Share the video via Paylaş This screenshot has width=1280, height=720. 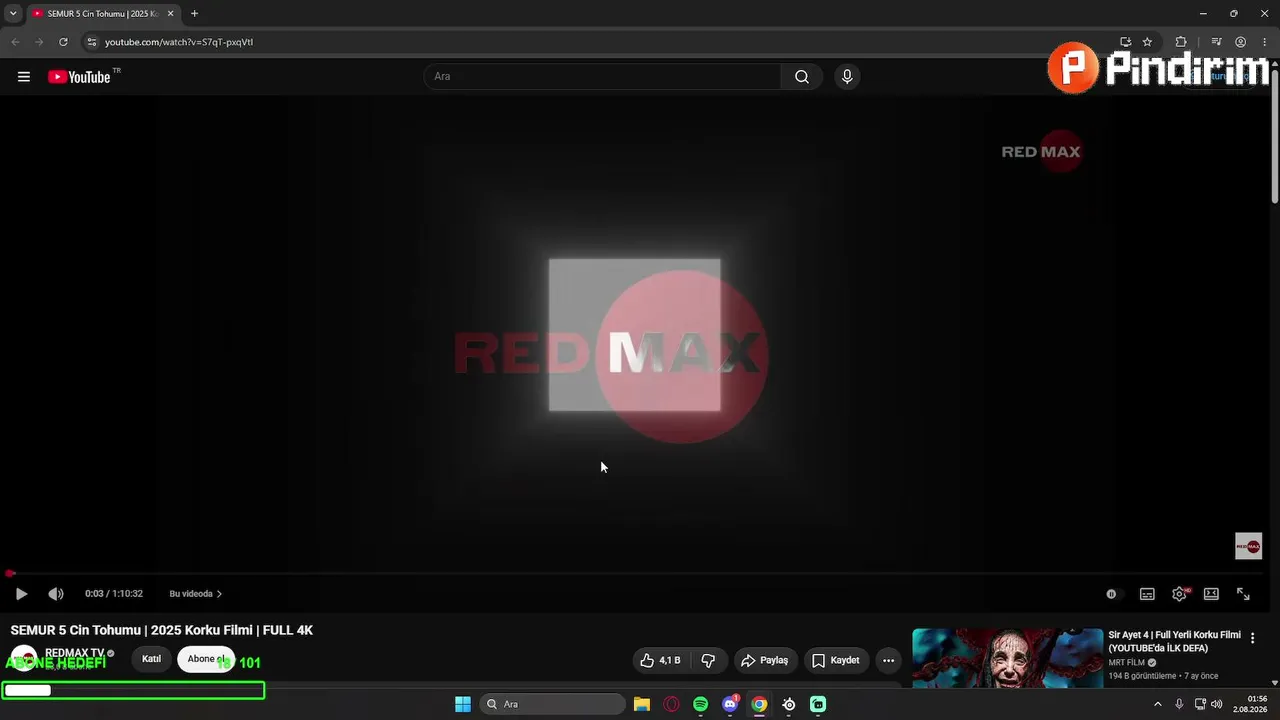pos(765,661)
